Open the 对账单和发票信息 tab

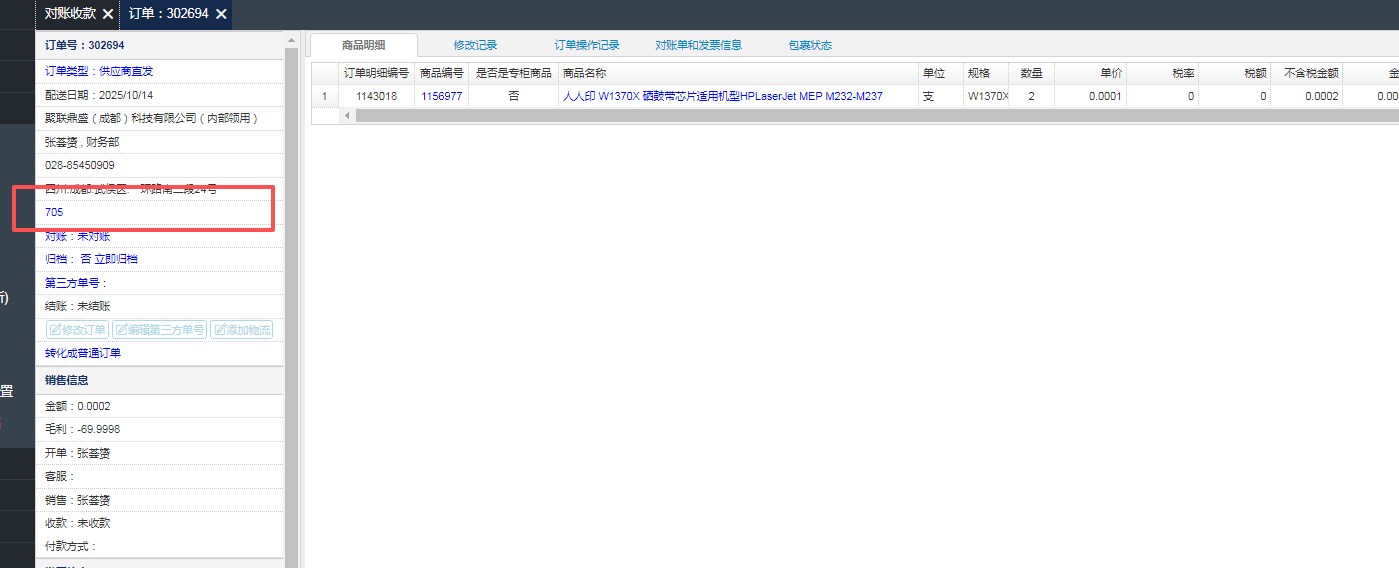(698, 45)
